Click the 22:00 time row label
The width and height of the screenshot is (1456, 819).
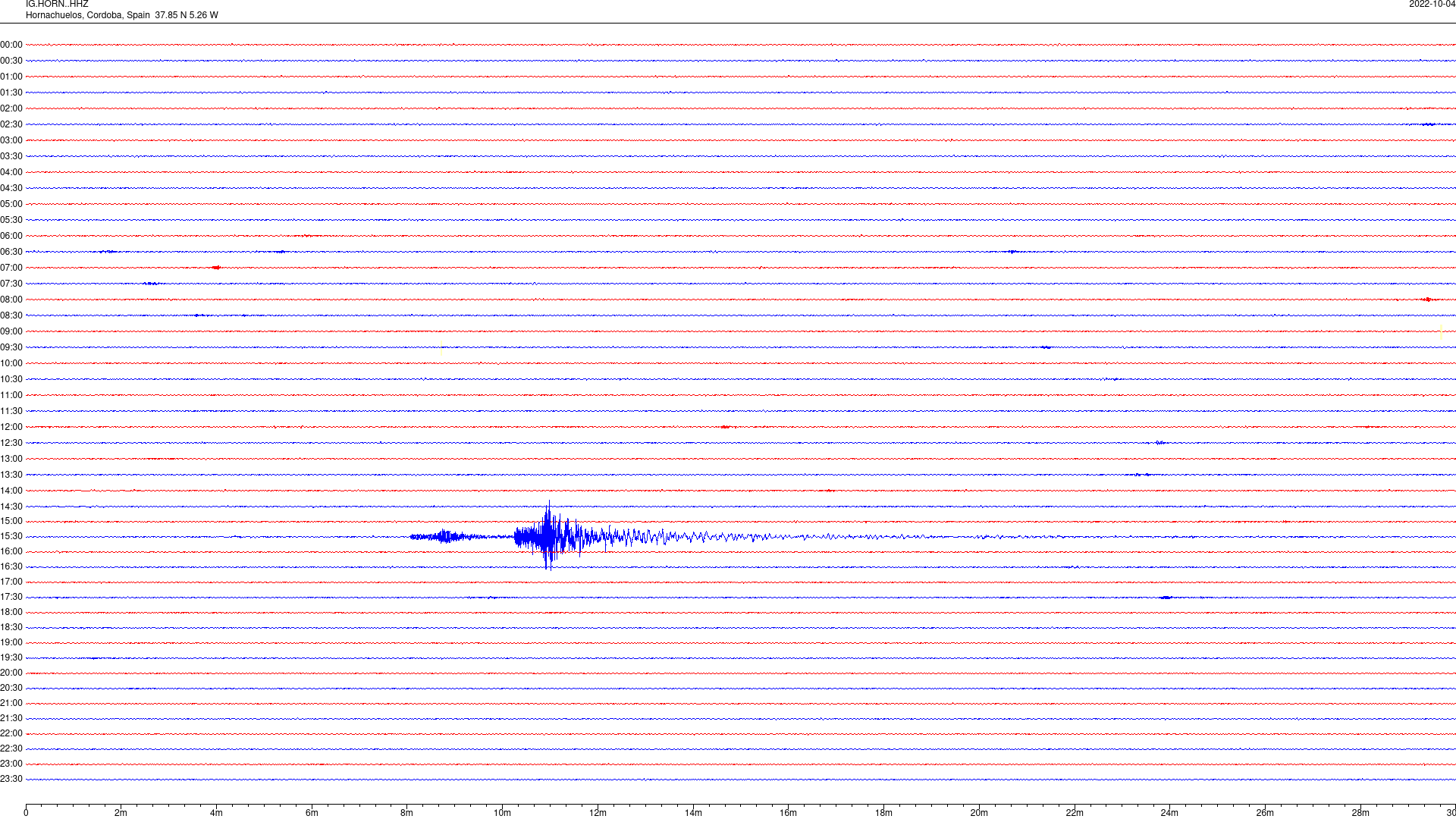(11, 733)
